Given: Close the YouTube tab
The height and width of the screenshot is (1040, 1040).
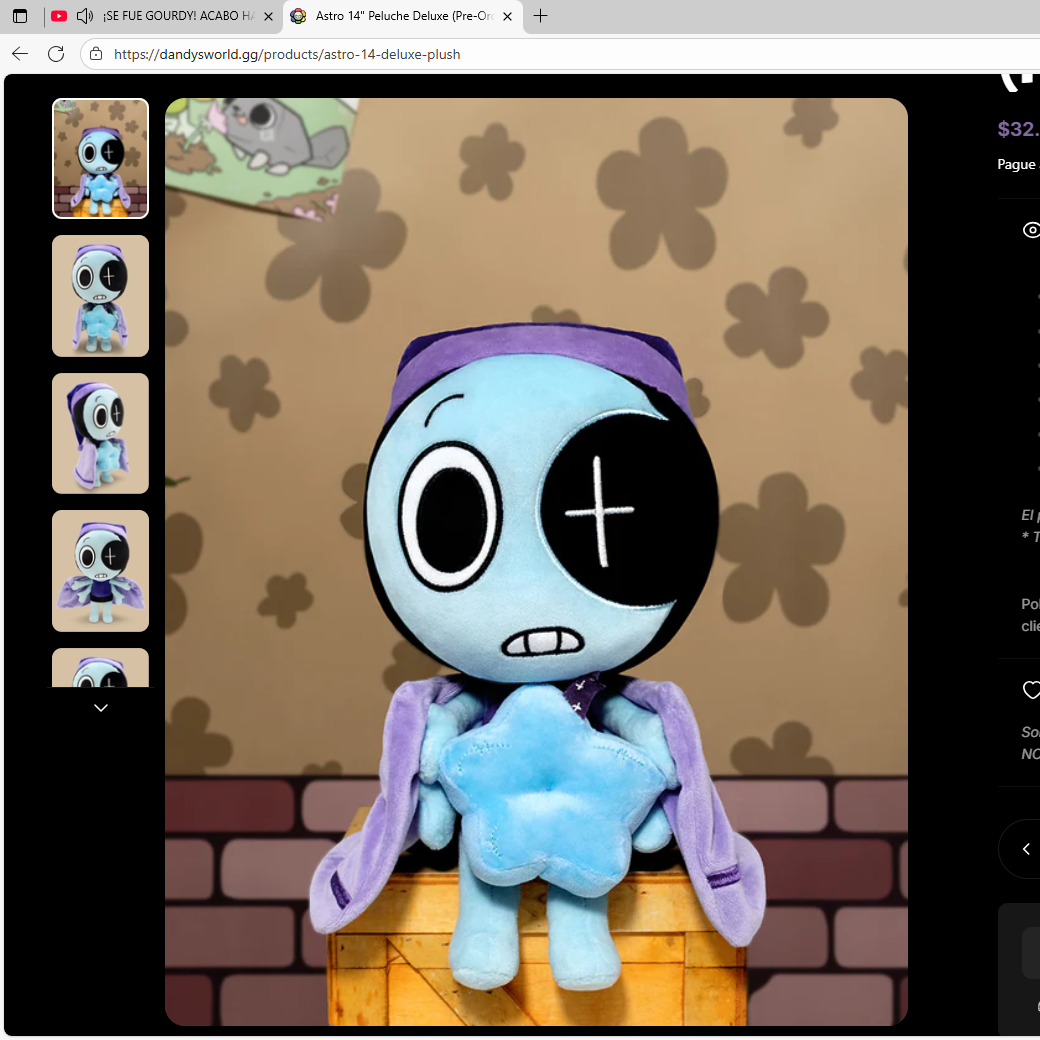Looking at the screenshot, I should [269, 17].
